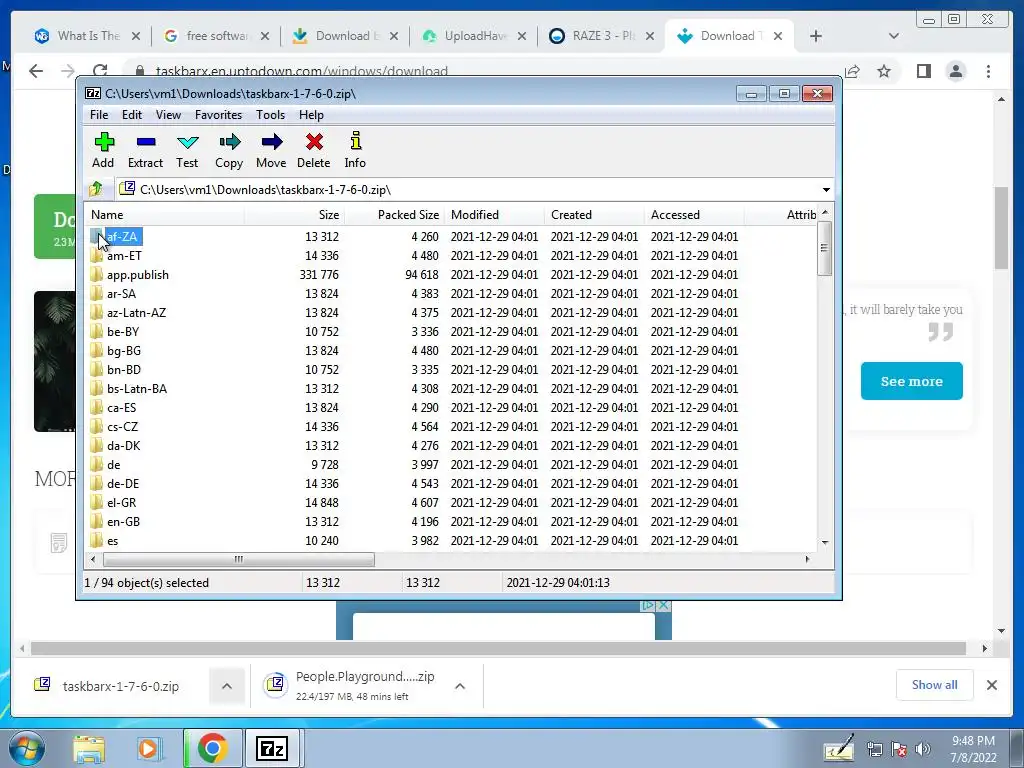
Task: Click Show all downloads button
Action: 935,684
